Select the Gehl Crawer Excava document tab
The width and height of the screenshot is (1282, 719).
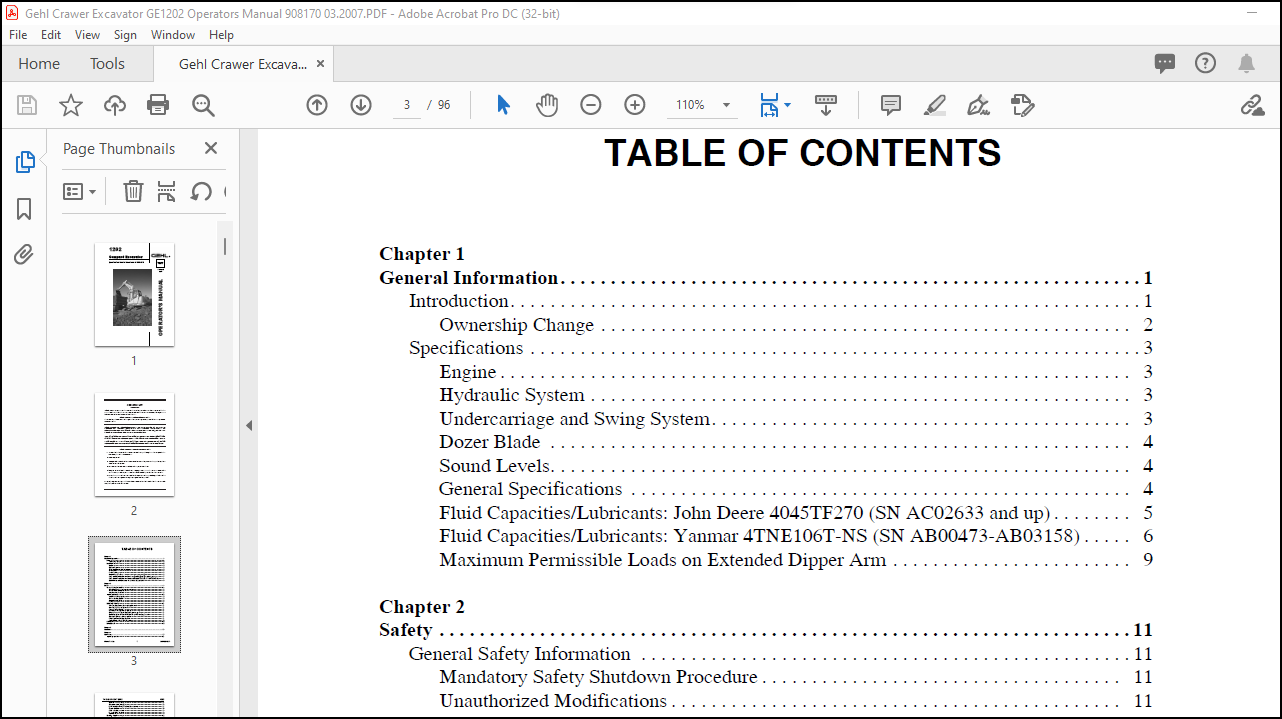coord(242,63)
